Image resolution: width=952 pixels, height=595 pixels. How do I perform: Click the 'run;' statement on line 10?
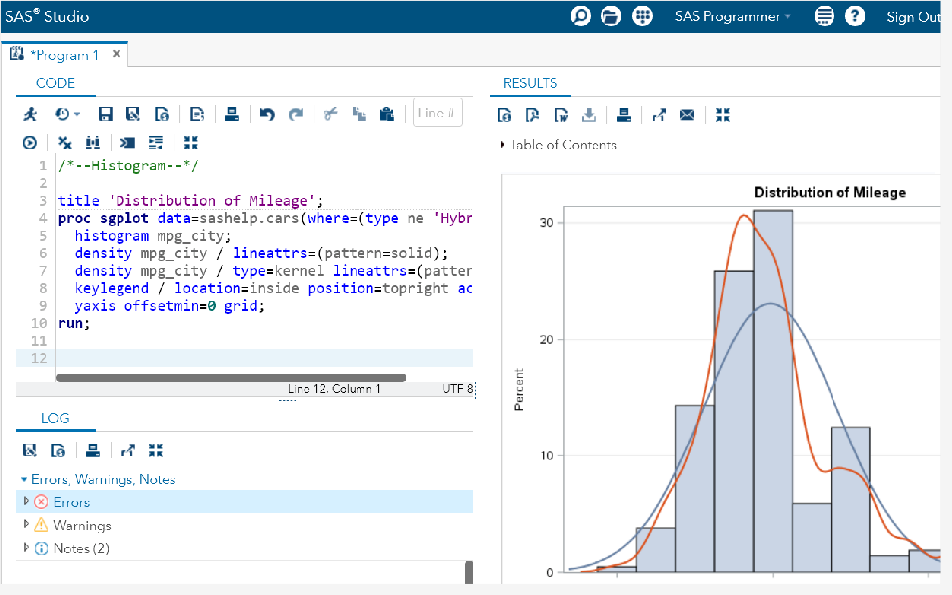[x=74, y=323]
